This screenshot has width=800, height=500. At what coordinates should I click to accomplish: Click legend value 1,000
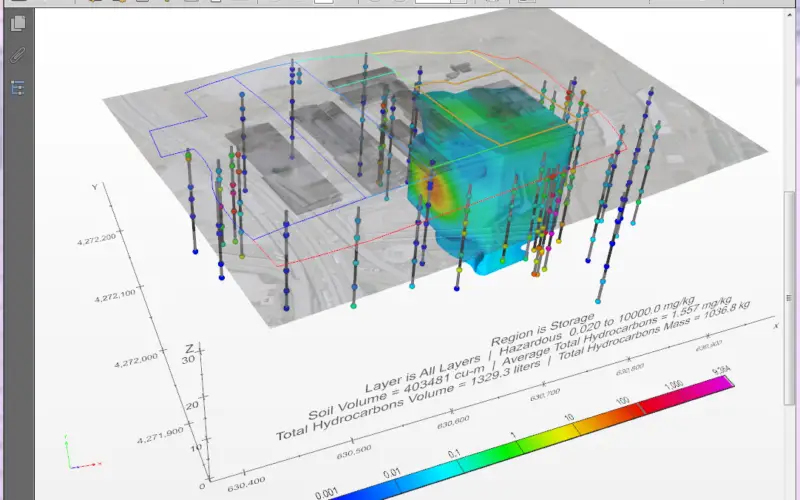pos(674,385)
